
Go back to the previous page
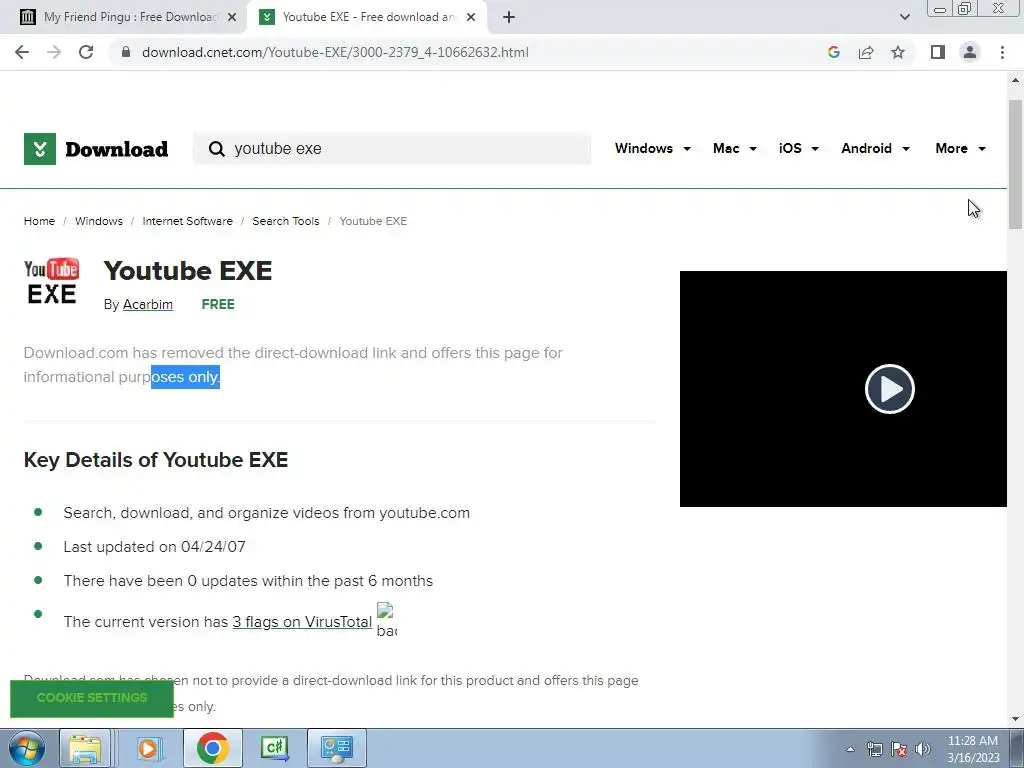click(x=22, y=52)
